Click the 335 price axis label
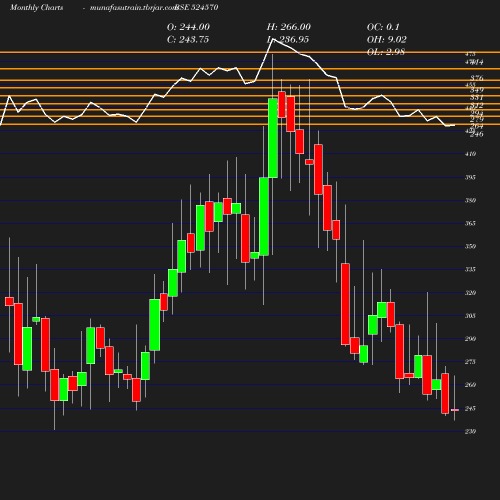500x500 pixels. click(x=470, y=269)
